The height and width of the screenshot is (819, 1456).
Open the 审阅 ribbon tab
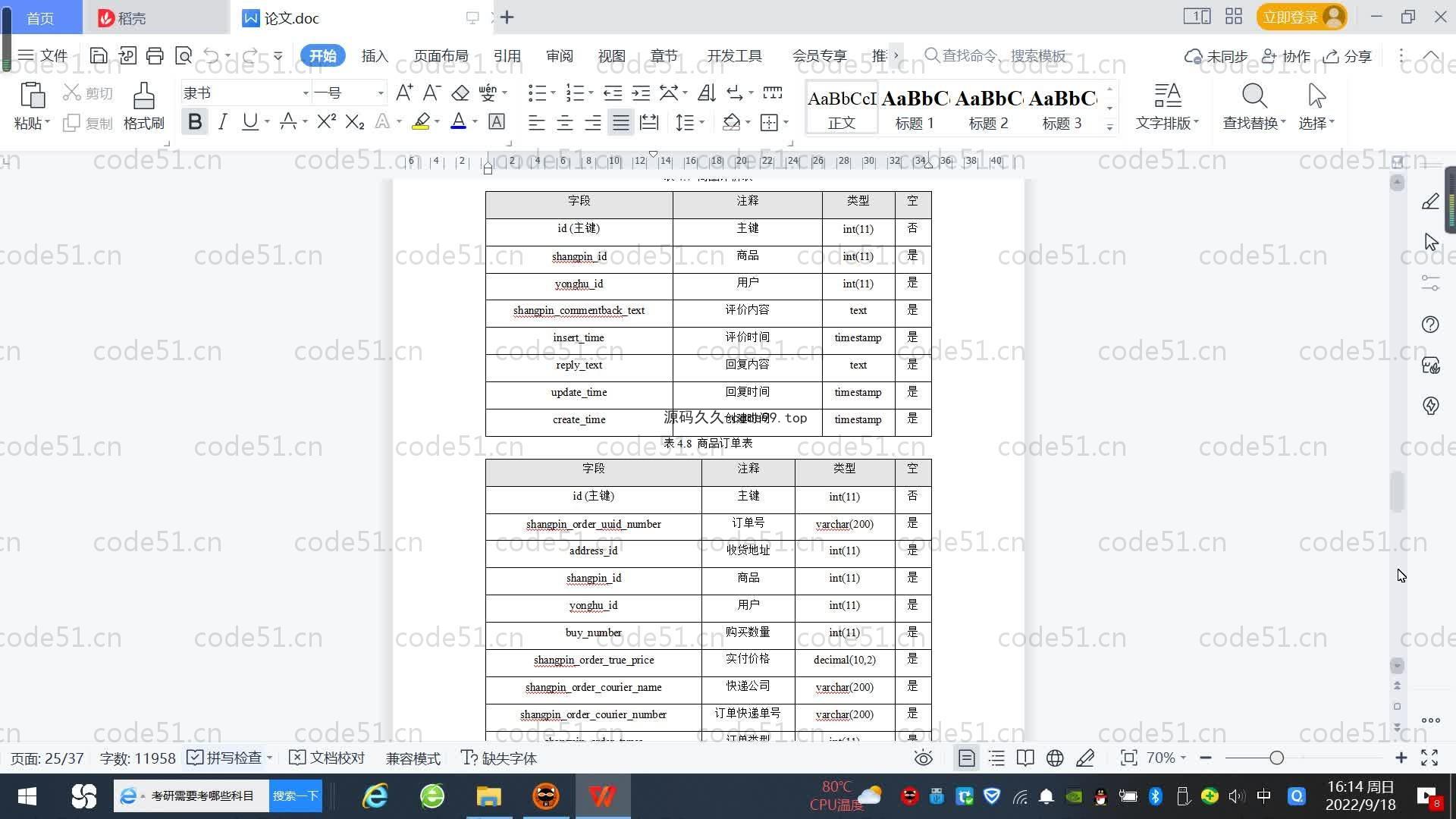coord(559,56)
